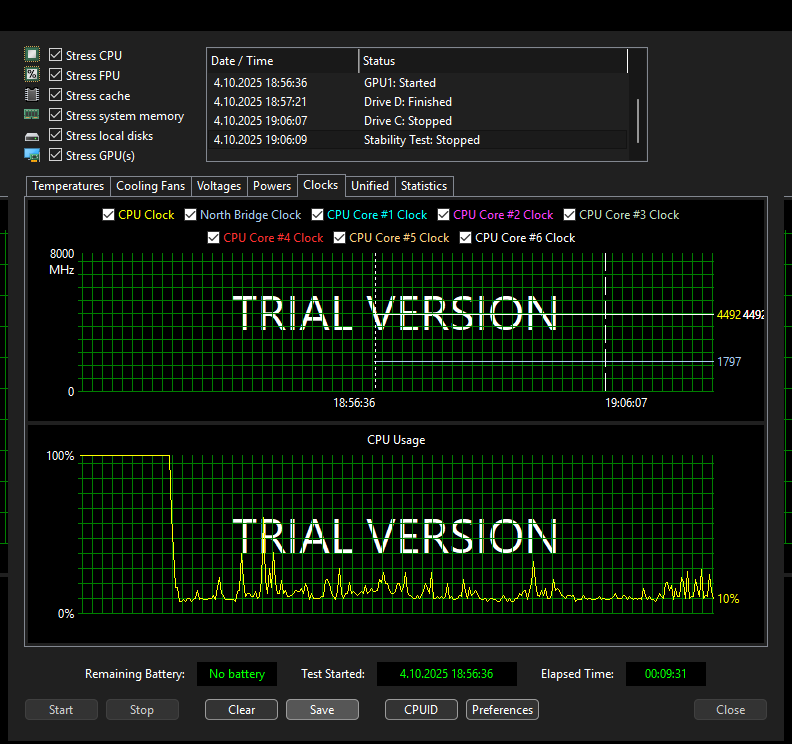Toggle CPU Core #5 Clock checkbox

point(339,237)
